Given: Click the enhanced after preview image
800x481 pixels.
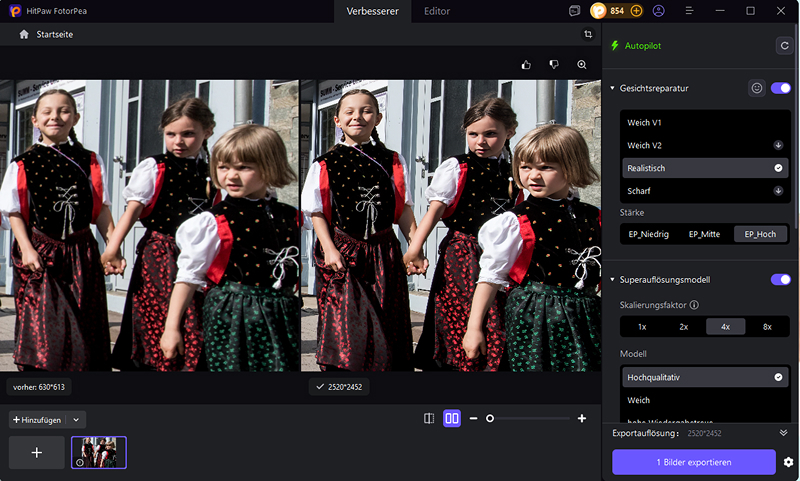Looking at the screenshot, I should [451, 225].
